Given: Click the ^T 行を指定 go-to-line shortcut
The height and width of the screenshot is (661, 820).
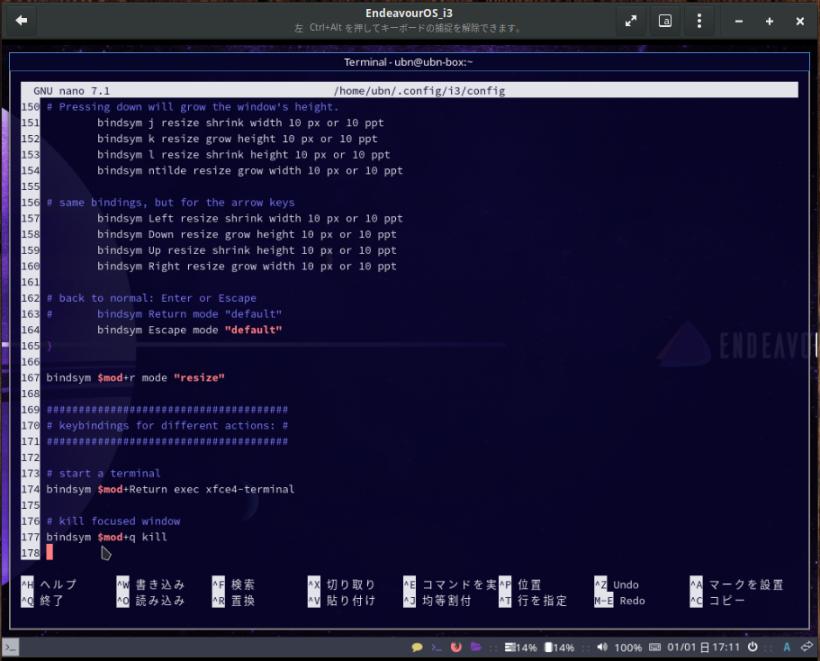Looking at the screenshot, I should (533, 600).
